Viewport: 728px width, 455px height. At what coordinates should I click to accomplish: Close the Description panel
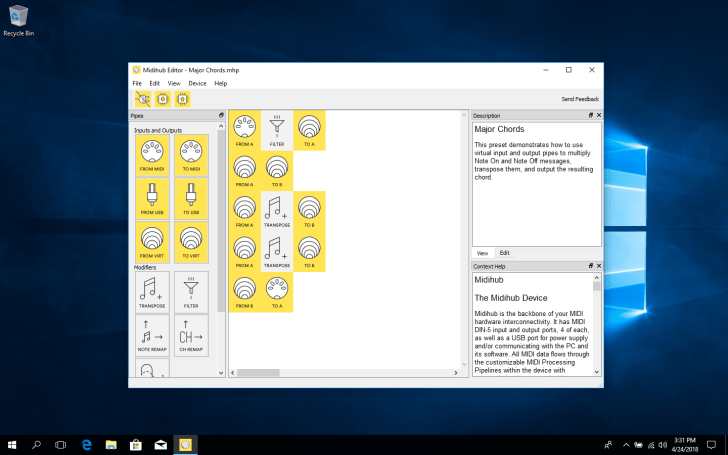coord(599,115)
